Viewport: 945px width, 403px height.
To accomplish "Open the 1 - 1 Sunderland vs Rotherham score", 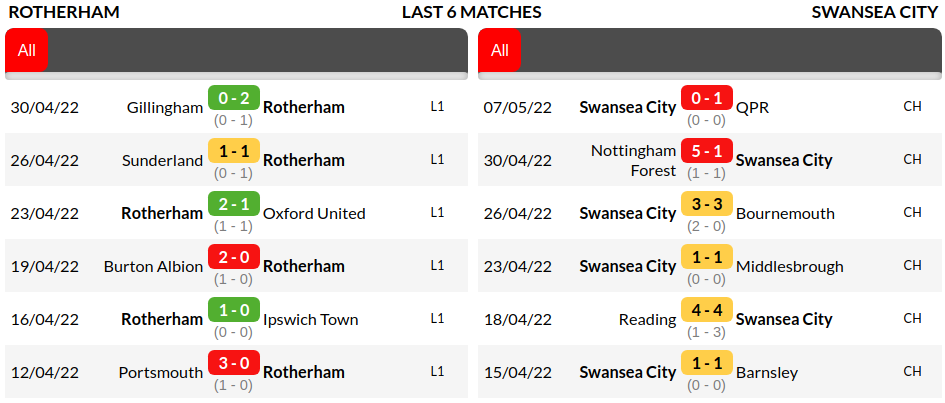I will pos(234,151).
